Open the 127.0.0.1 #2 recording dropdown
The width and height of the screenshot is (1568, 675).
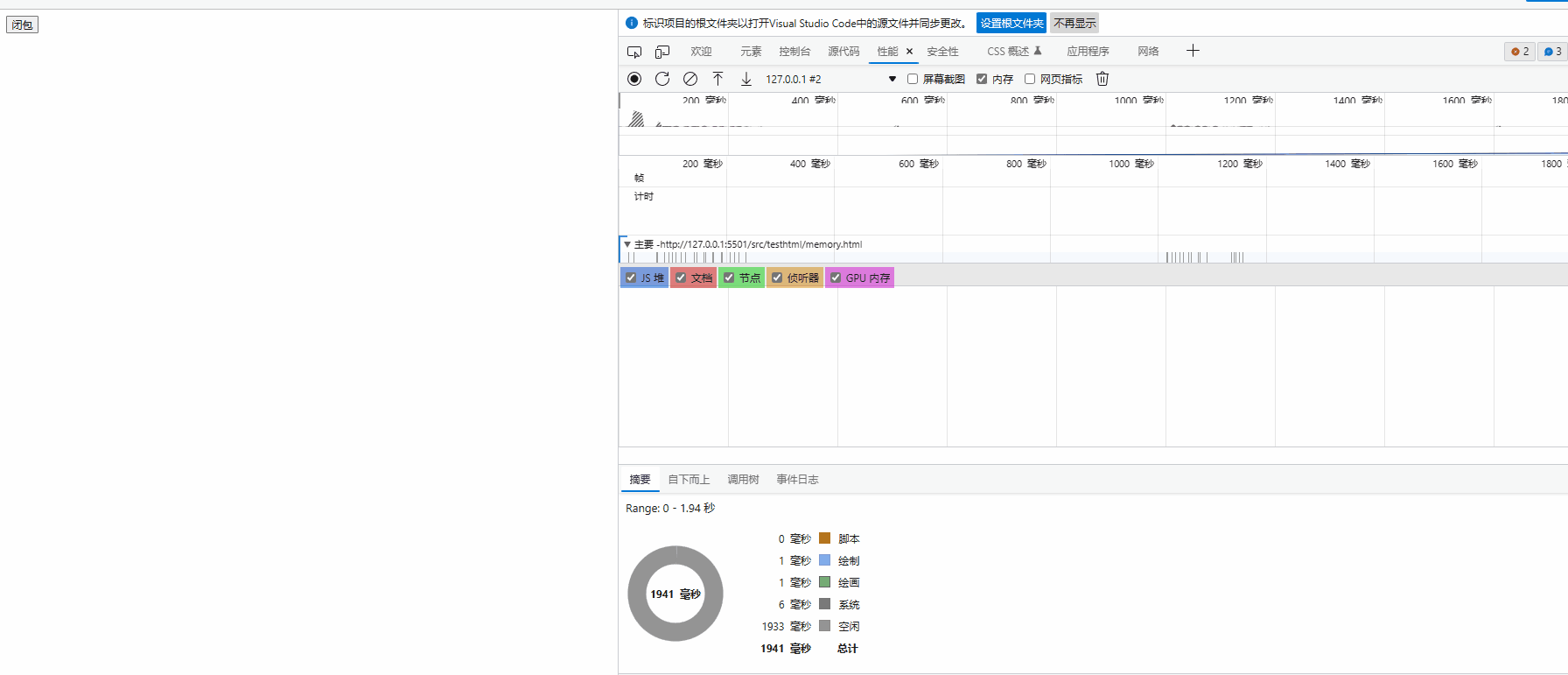pyautogui.click(x=831, y=79)
